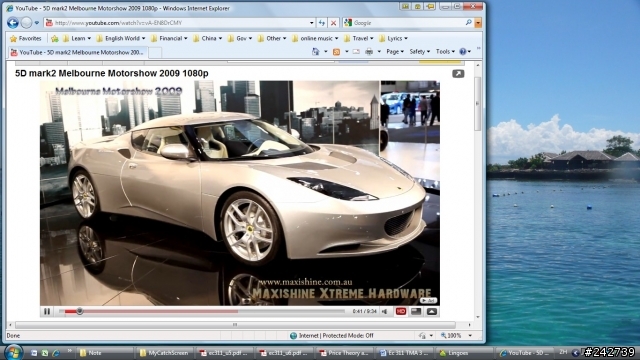Expand the address bar history dropdown
This screenshot has width=640, height=360.
click(312, 23)
